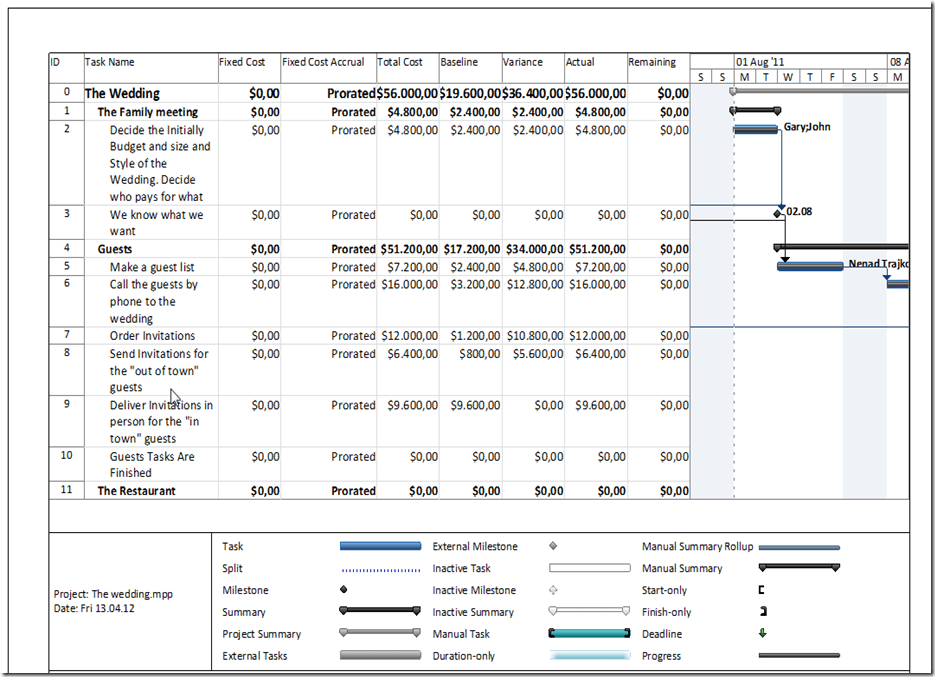
Task: Select the Fixed Cost Accrual column header
Action: pos(323,62)
